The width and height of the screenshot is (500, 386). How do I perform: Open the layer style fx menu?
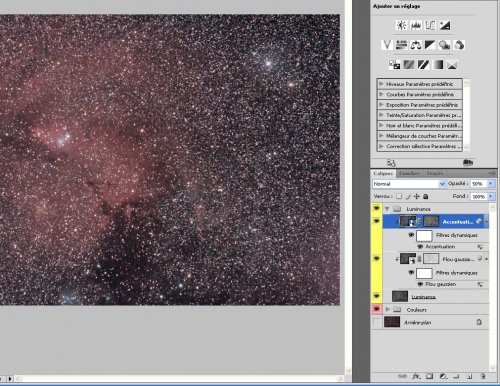tap(416, 376)
